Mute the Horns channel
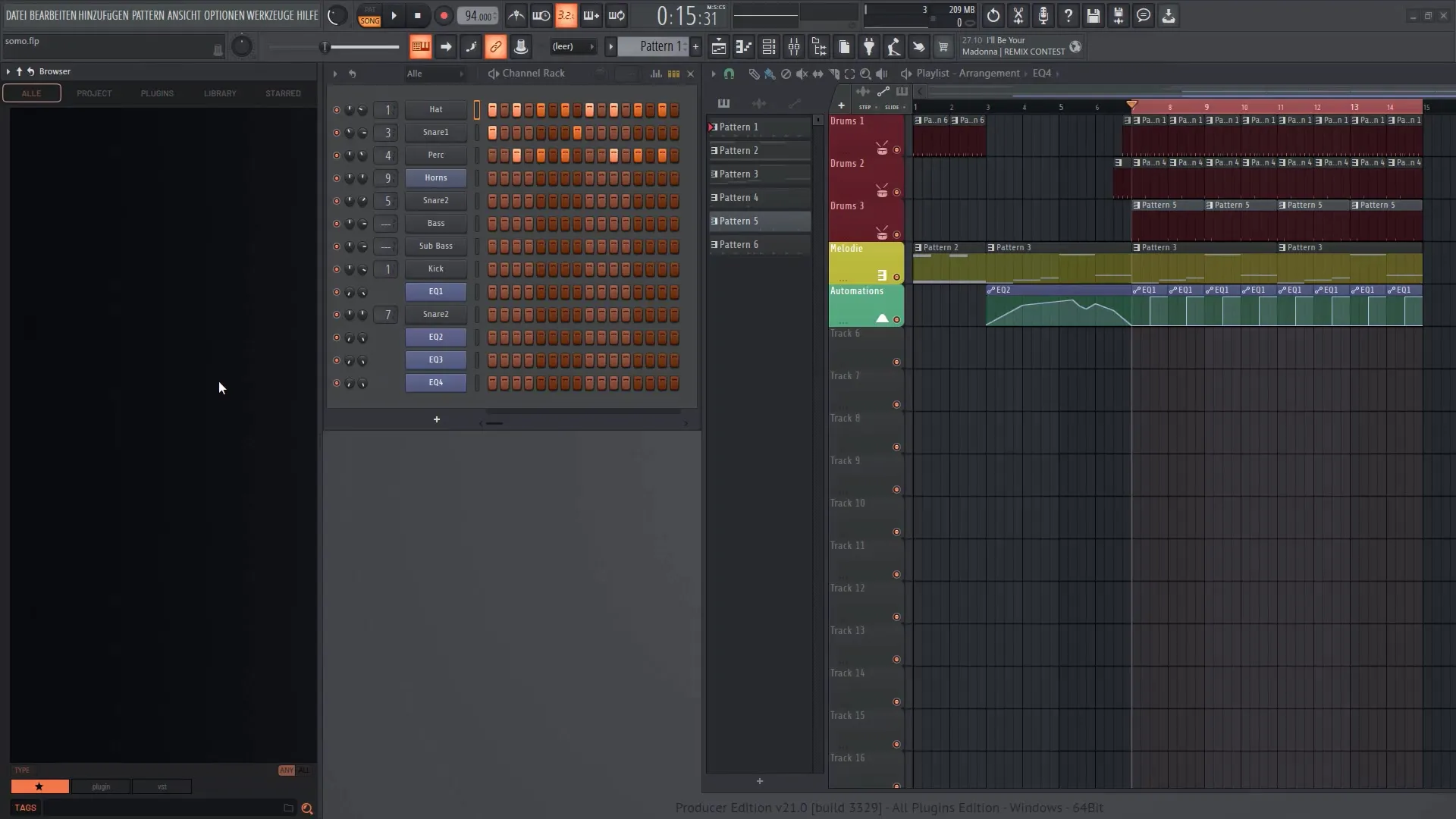Image resolution: width=1456 pixels, height=819 pixels. (337, 178)
